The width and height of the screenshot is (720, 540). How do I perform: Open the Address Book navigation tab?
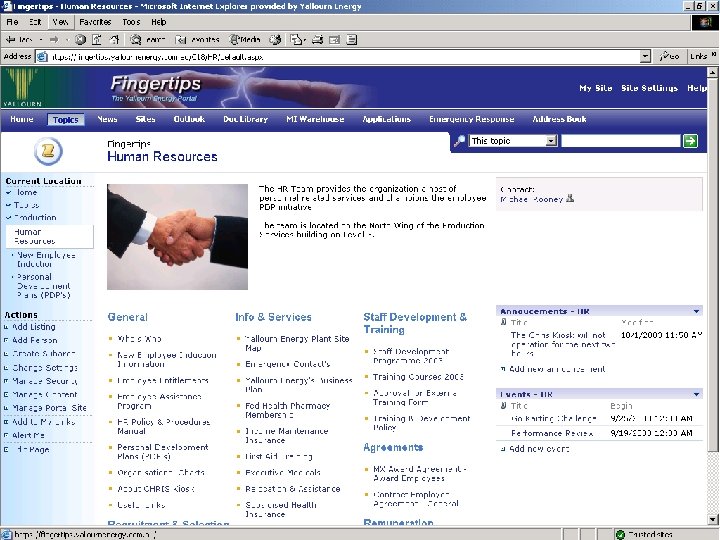(x=559, y=119)
